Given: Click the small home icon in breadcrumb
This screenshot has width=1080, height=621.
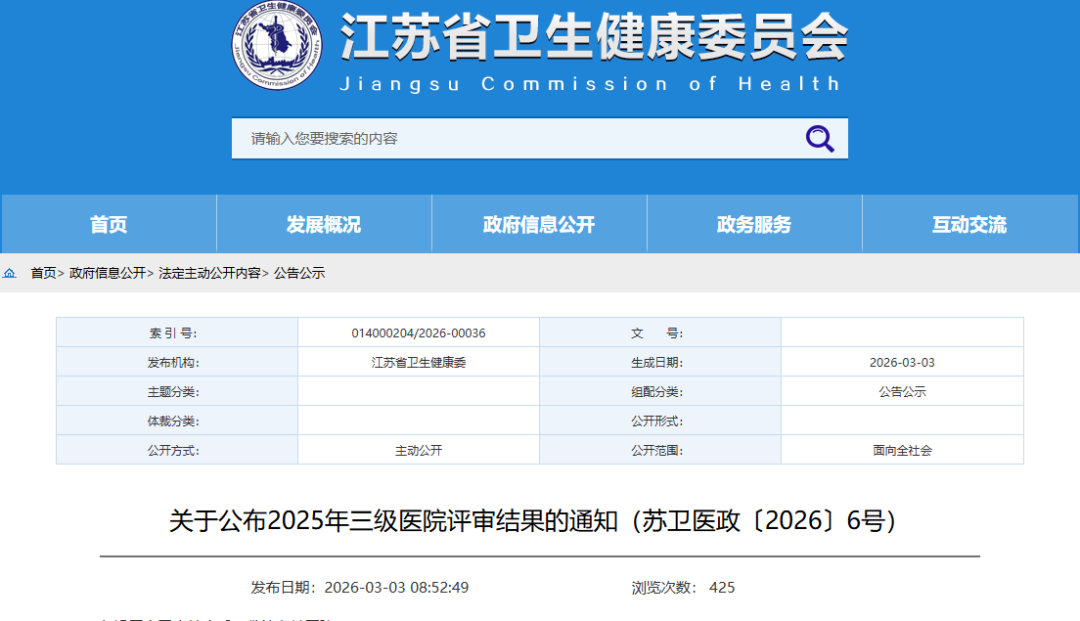Looking at the screenshot, I should click(x=10, y=273).
